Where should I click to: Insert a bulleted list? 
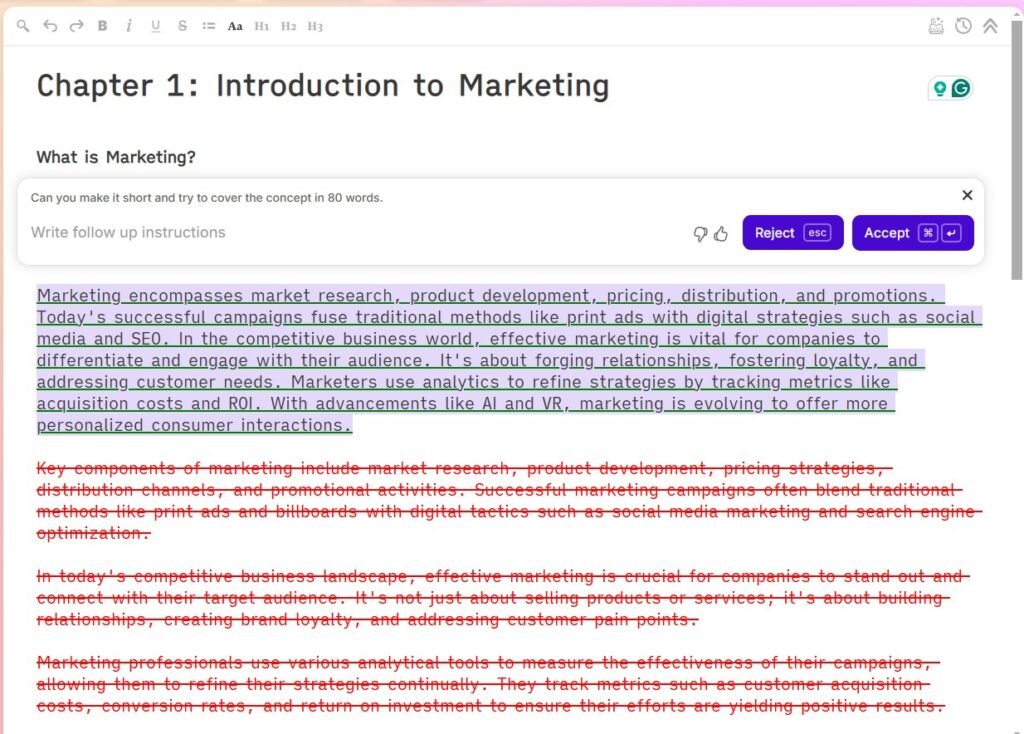(209, 26)
